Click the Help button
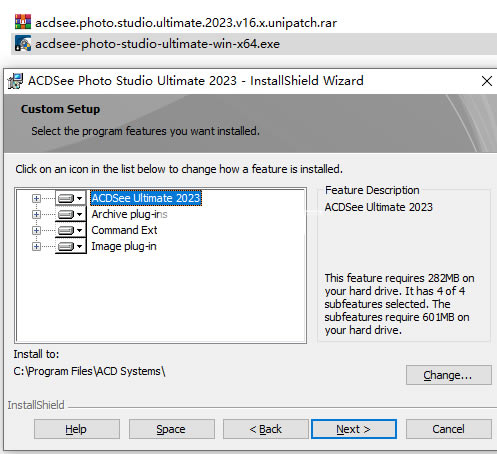The width and height of the screenshot is (497, 454). (77, 429)
